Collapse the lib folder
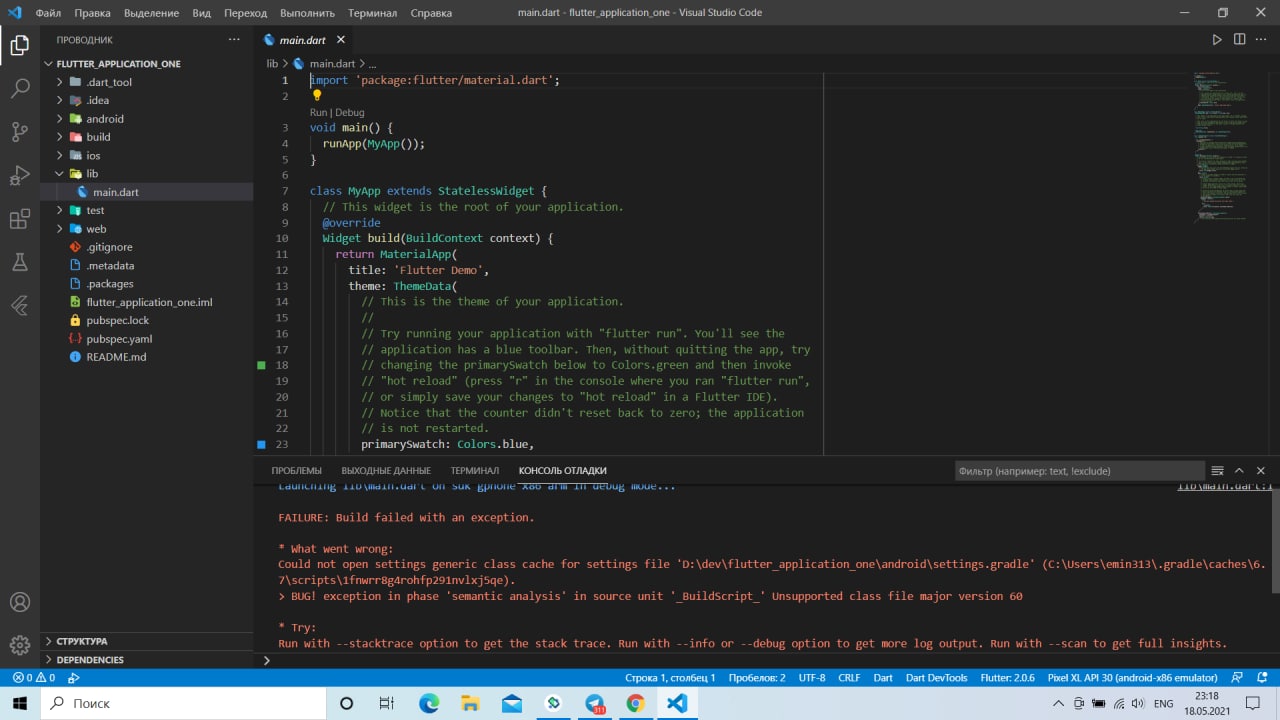Screen dimensions: 1280x720 click(x=61, y=174)
